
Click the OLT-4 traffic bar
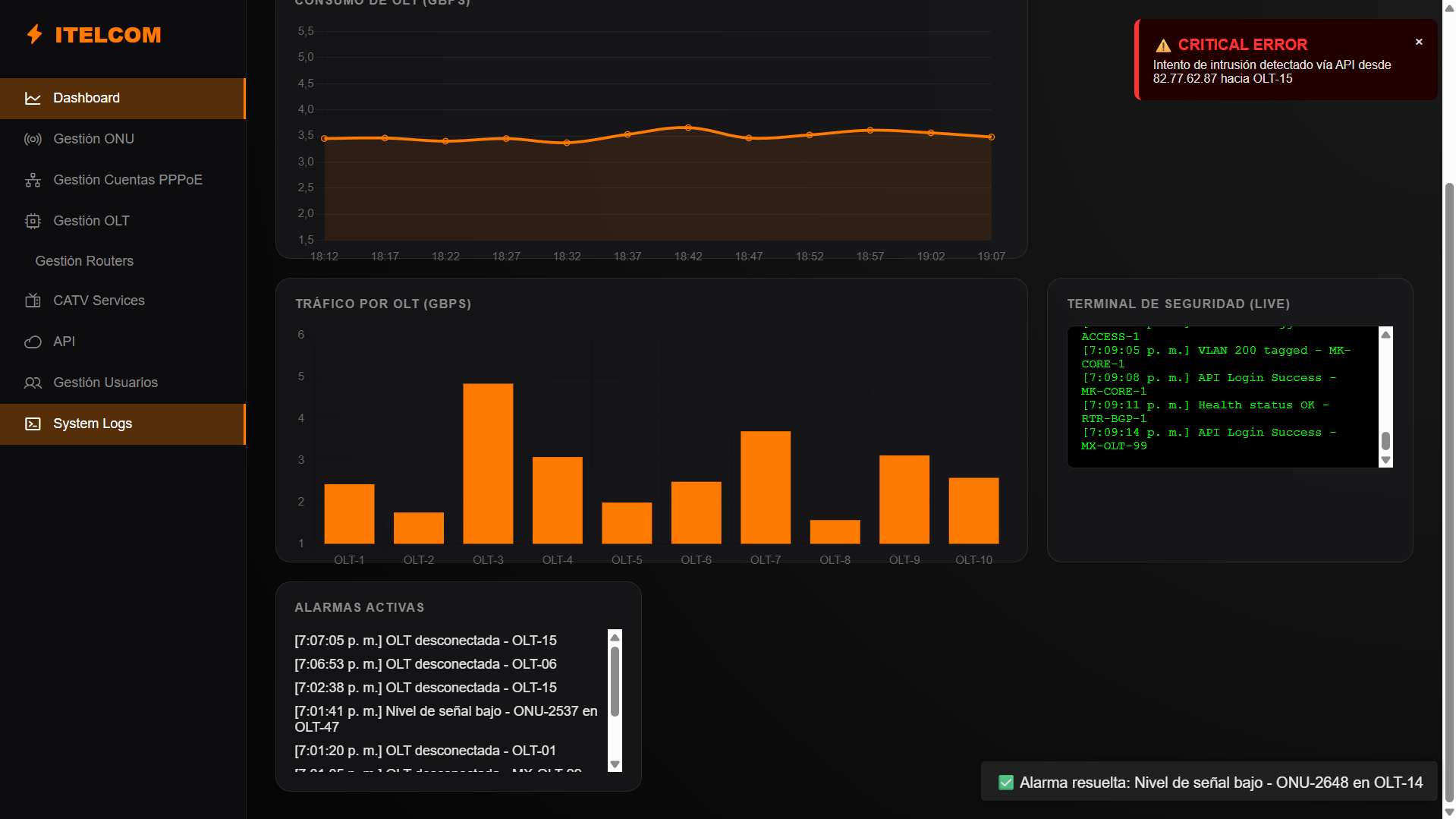(558, 500)
